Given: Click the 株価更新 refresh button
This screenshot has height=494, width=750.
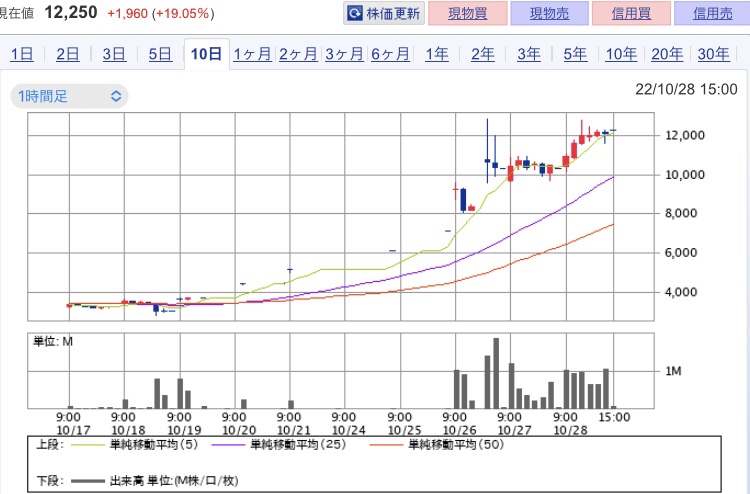Looking at the screenshot, I should 384,13.
